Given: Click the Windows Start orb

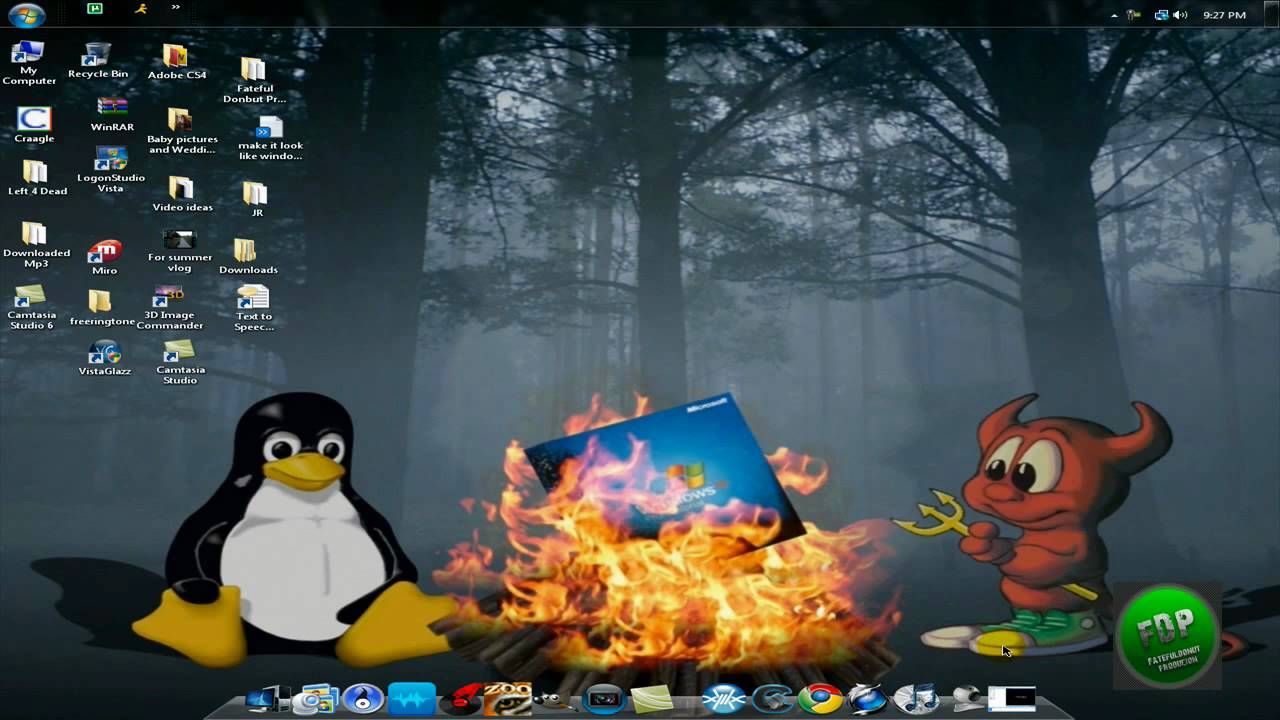Looking at the screenshot, I should [26, 14].
